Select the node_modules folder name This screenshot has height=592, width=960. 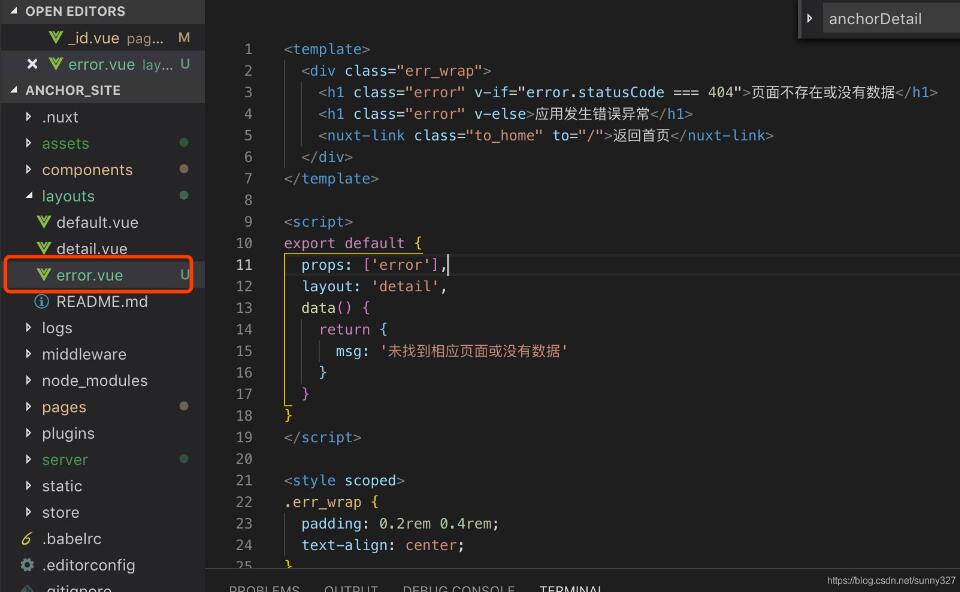click(94, 381)
